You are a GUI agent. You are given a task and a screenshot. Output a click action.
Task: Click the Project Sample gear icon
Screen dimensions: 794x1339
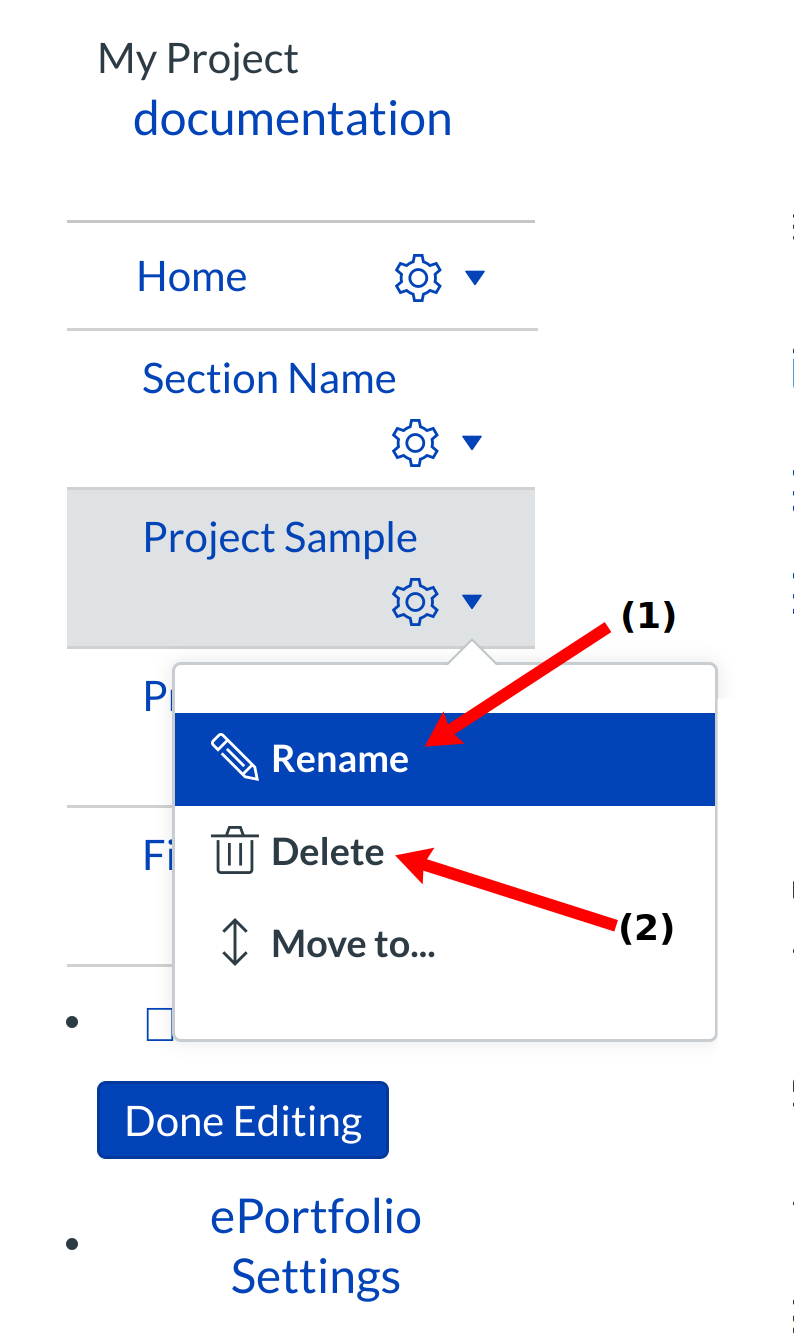tap(416, 601)
